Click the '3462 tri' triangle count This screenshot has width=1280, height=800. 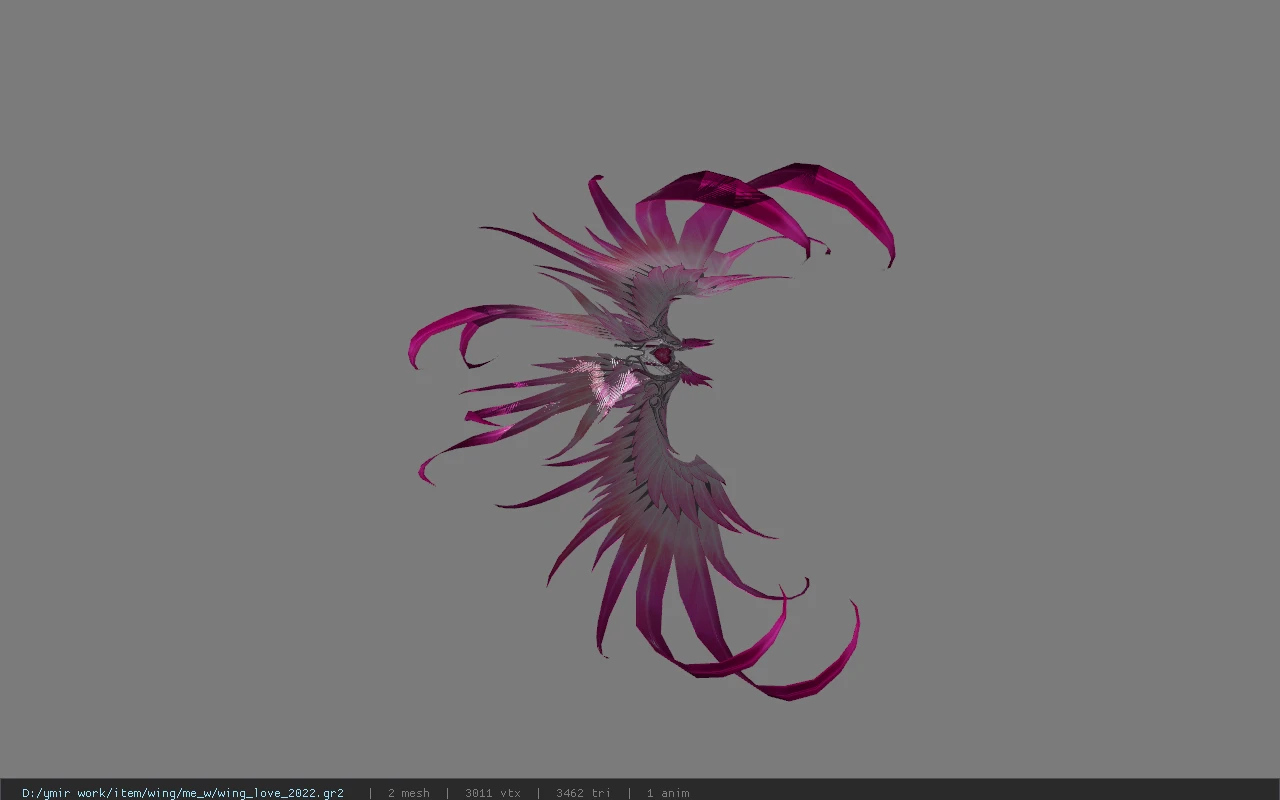tap(584, 793)
